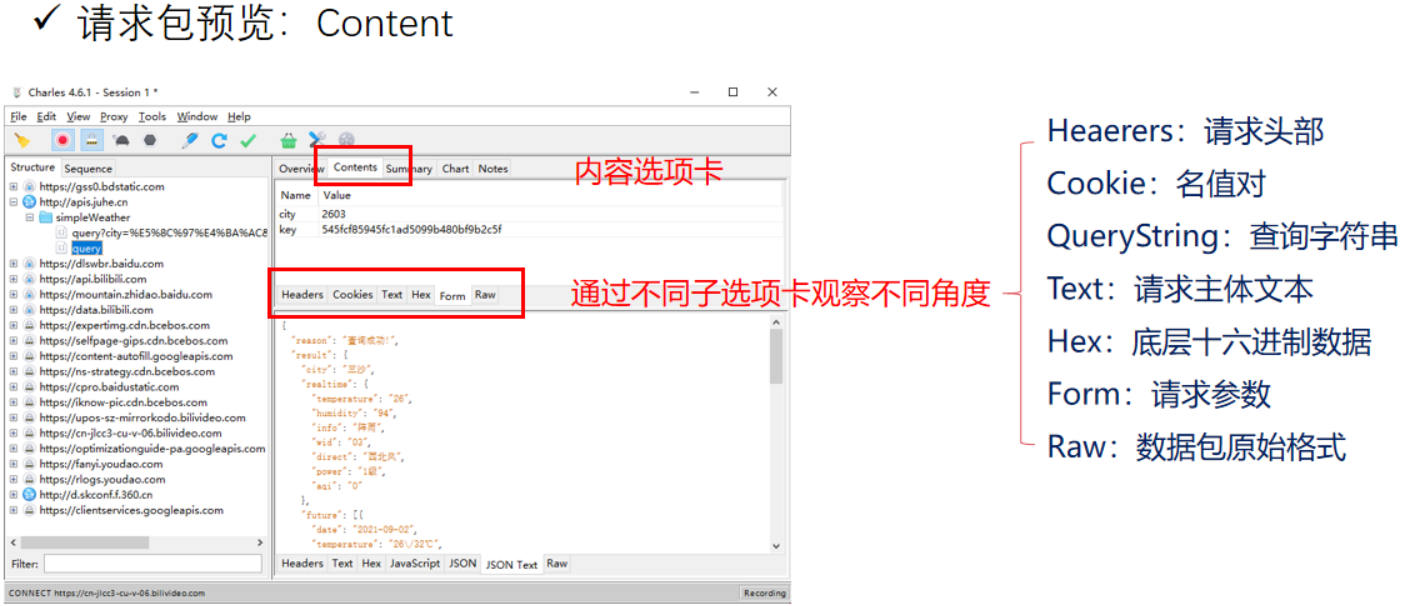Open the Tools menu
Screen dimensions: 1412x606
tap(153, 117)
